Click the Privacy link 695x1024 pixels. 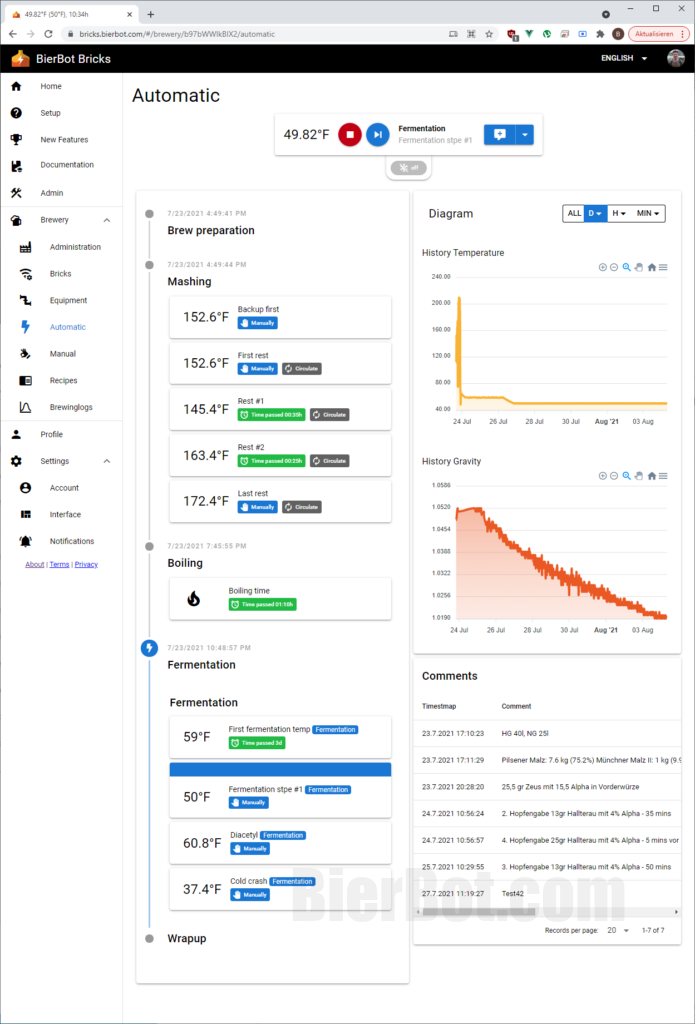click(86, 564)
